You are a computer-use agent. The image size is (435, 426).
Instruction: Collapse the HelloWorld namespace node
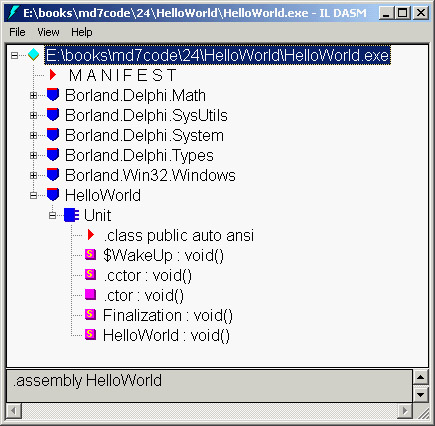33,195
